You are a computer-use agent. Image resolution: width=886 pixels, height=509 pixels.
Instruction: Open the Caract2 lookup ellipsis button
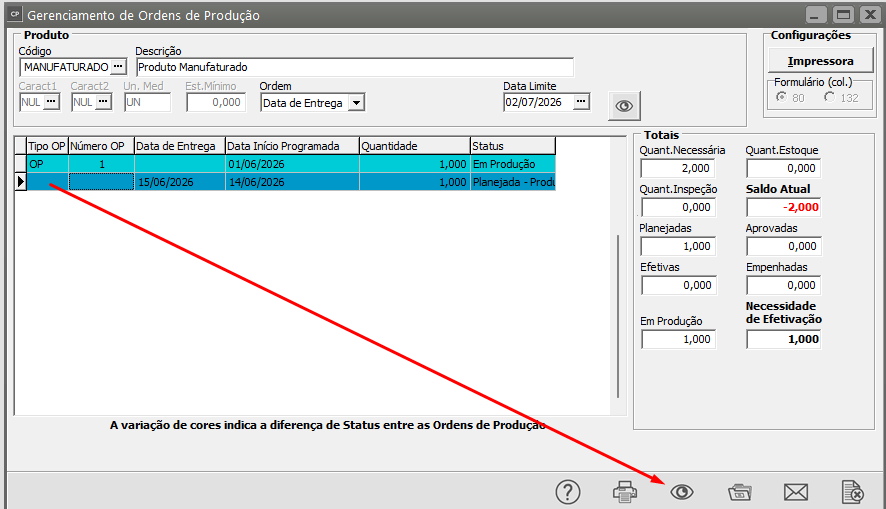point(103,102)
